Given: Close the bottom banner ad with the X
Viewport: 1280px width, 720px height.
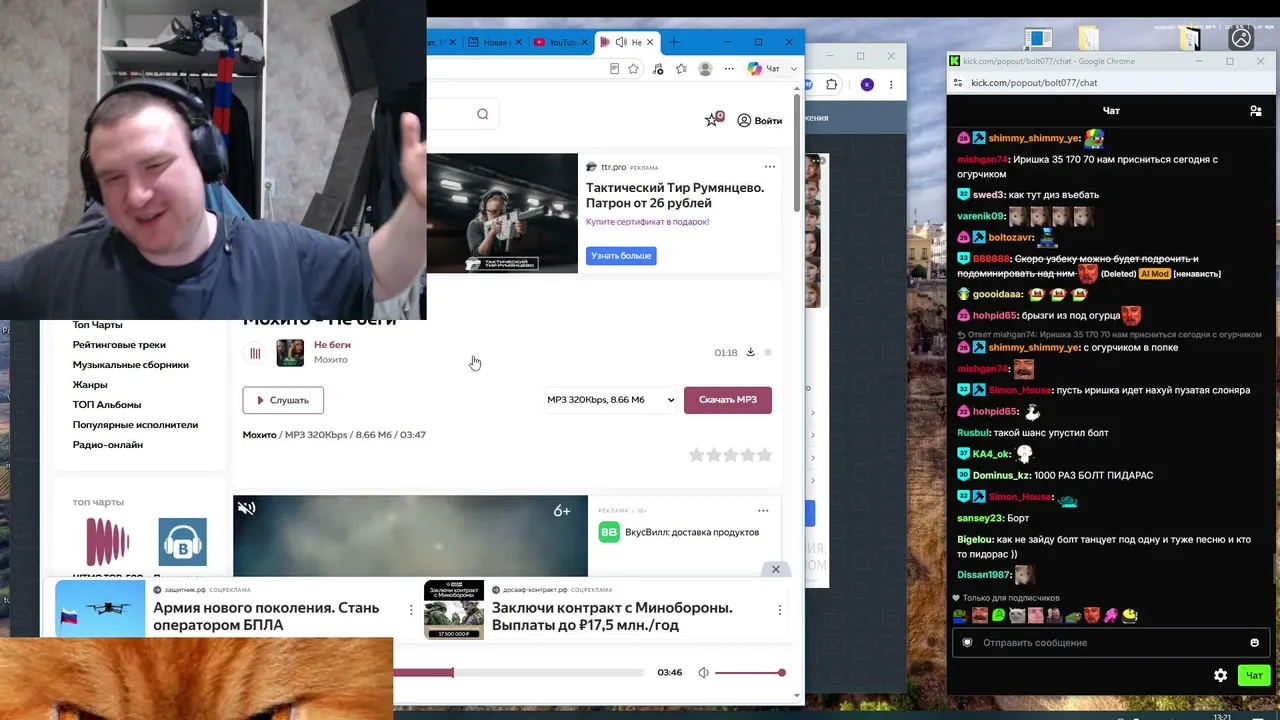Looking at the screenshot, I should [775, 569].
